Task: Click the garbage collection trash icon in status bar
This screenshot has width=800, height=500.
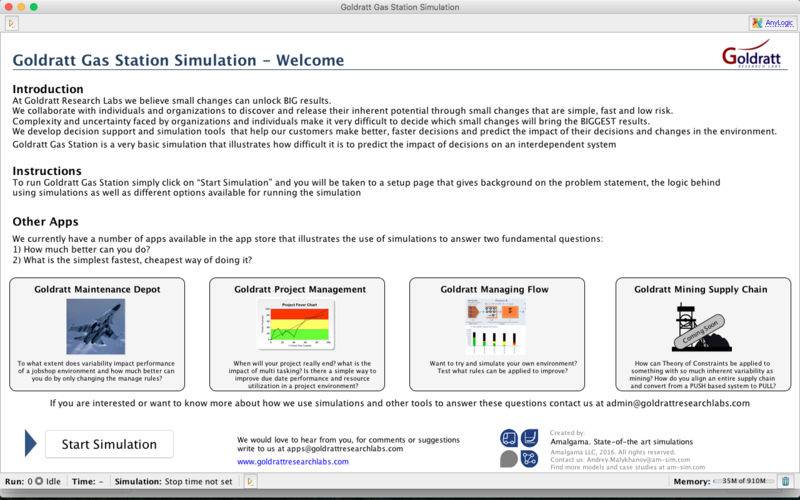Action: point(786,481)
